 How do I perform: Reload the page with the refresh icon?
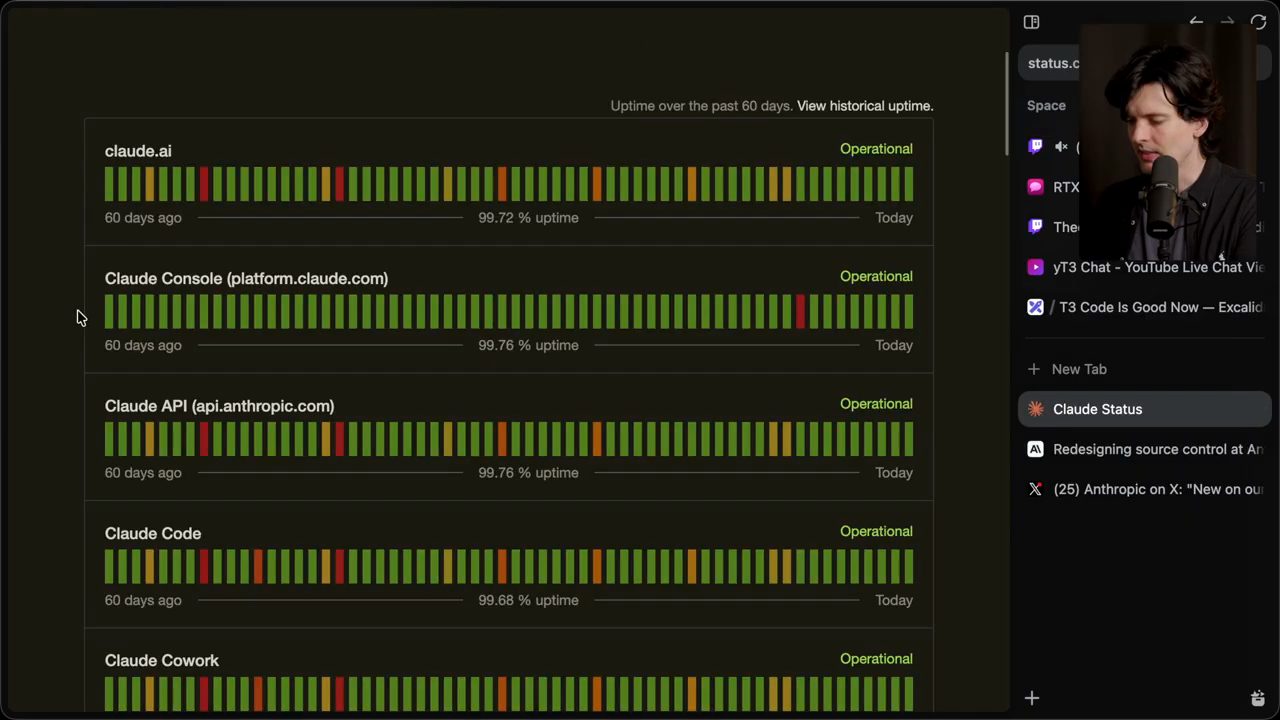click(1258, 22)
